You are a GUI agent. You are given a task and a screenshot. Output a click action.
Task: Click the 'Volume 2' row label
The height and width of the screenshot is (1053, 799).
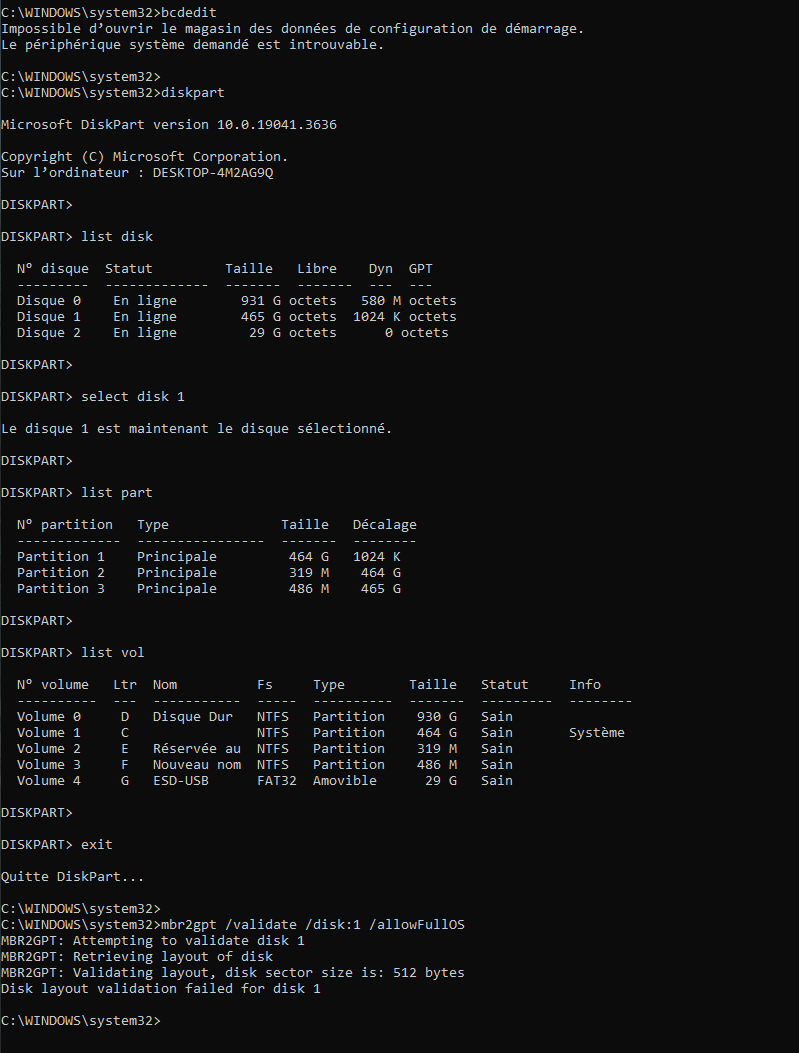(49, 749)
